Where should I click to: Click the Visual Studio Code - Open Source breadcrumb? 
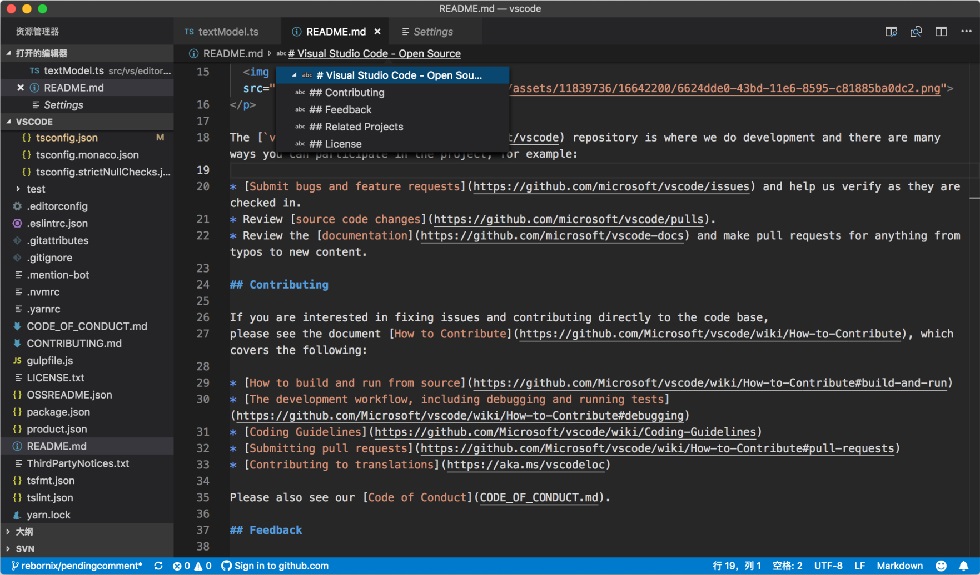(x=374, y=54)
